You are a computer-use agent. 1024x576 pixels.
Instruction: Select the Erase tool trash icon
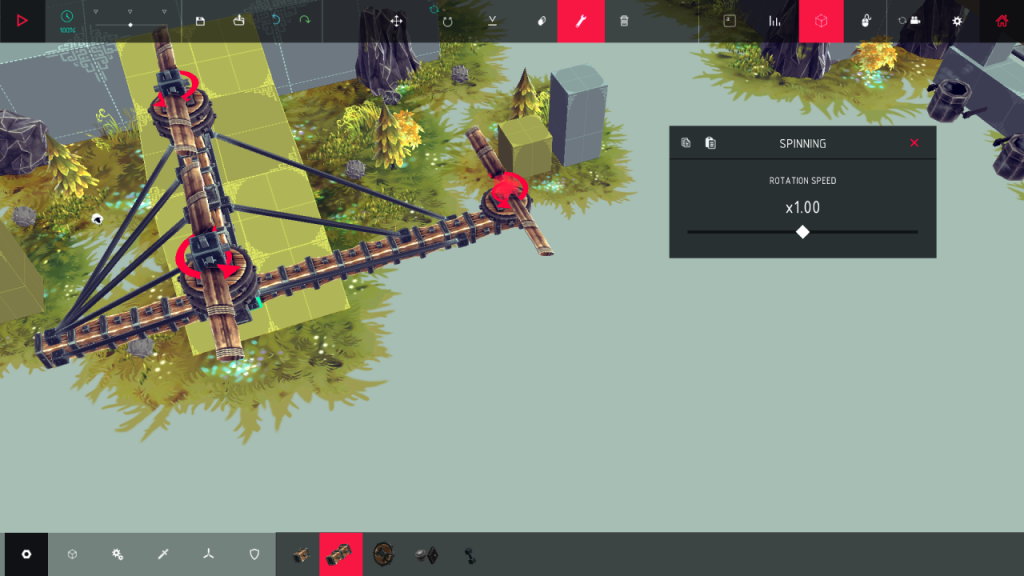coord(623,20)
